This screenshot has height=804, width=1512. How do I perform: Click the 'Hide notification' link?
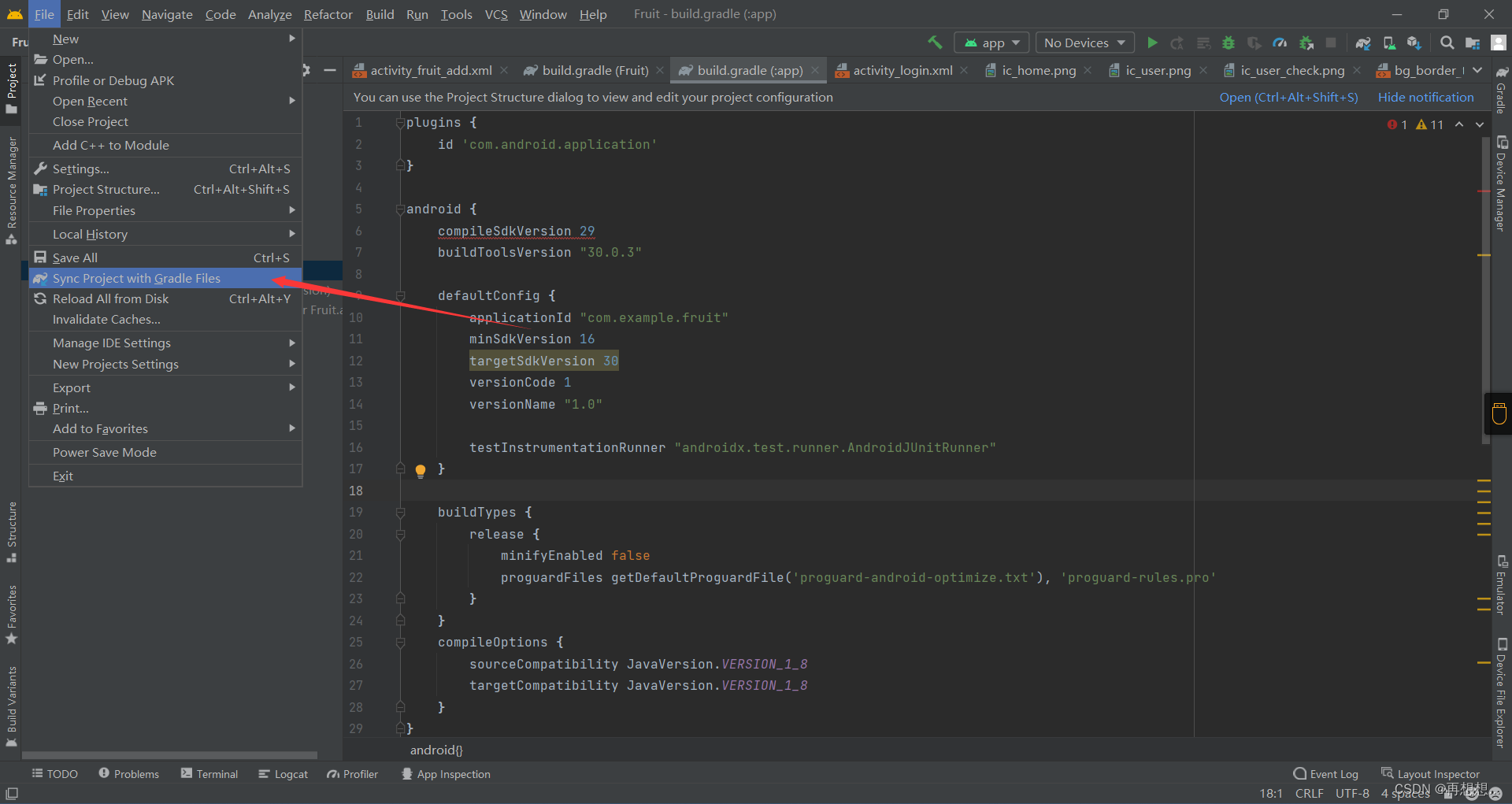tap(1425, 97)
